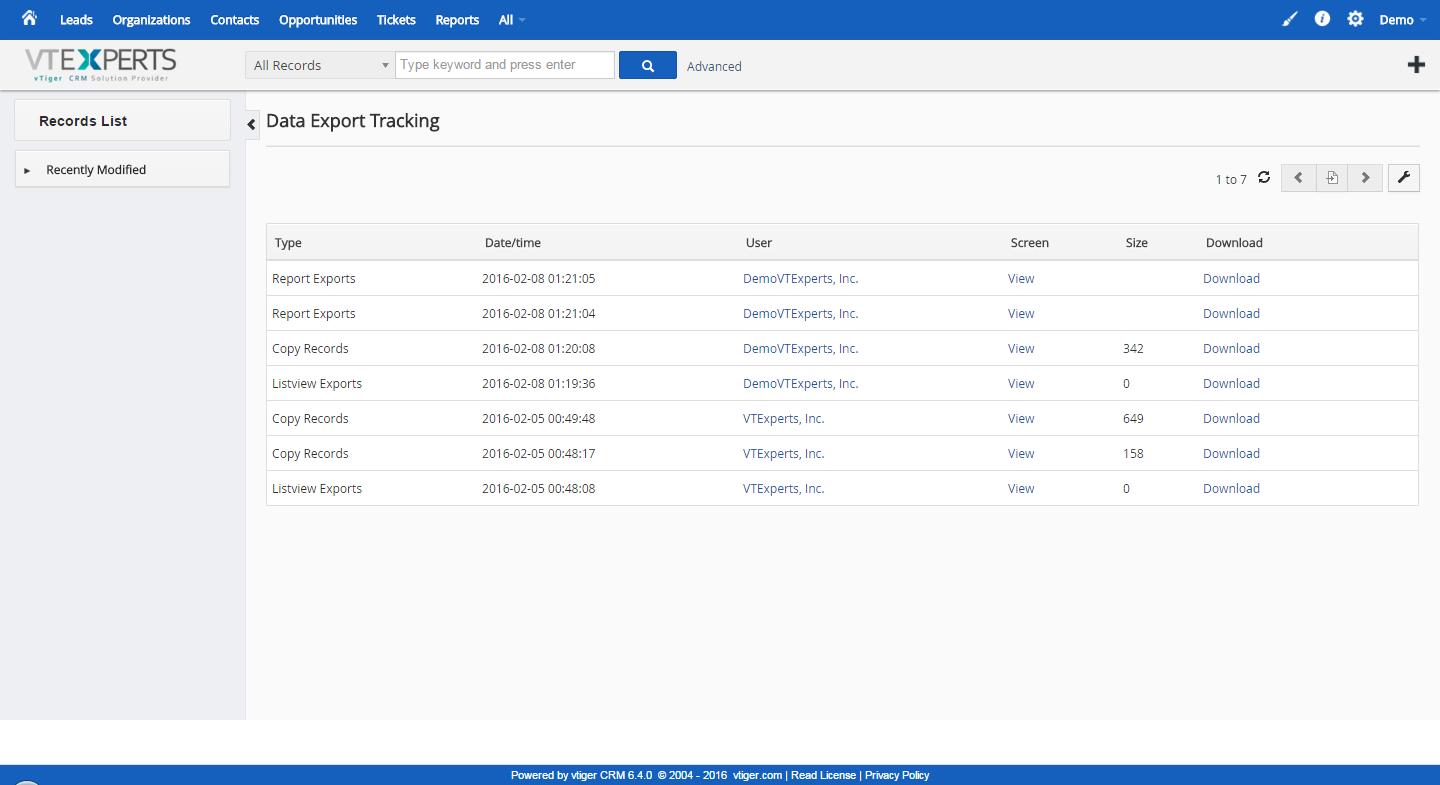Viewport: 1440px width, 785px height.
Task: Open the Privacy Policy footer link
Action: 897,775
